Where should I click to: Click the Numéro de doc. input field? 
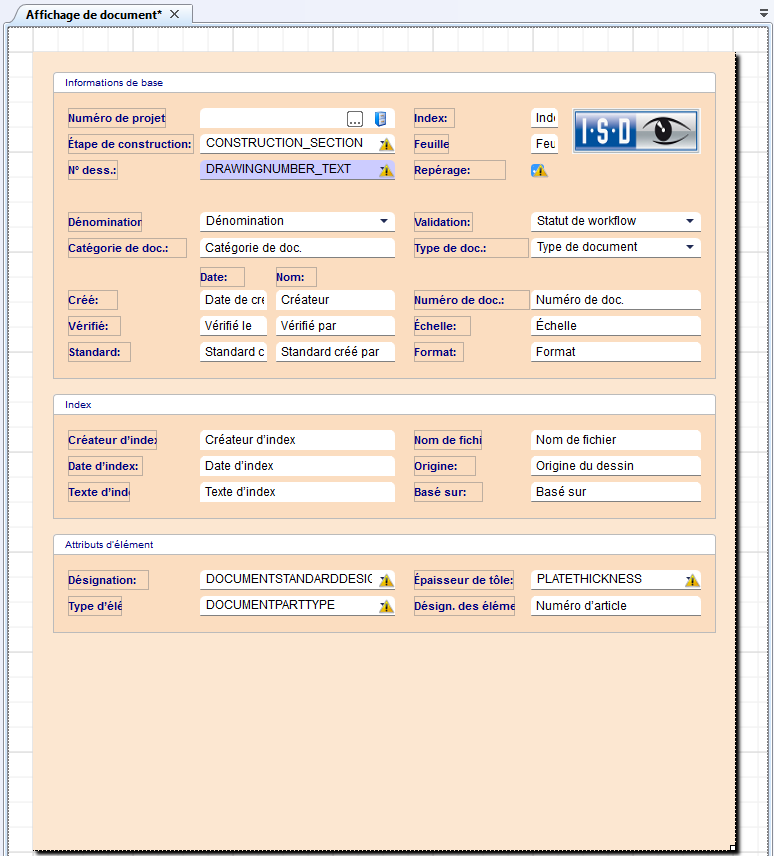pyautogui.click(x=616, y=300)
